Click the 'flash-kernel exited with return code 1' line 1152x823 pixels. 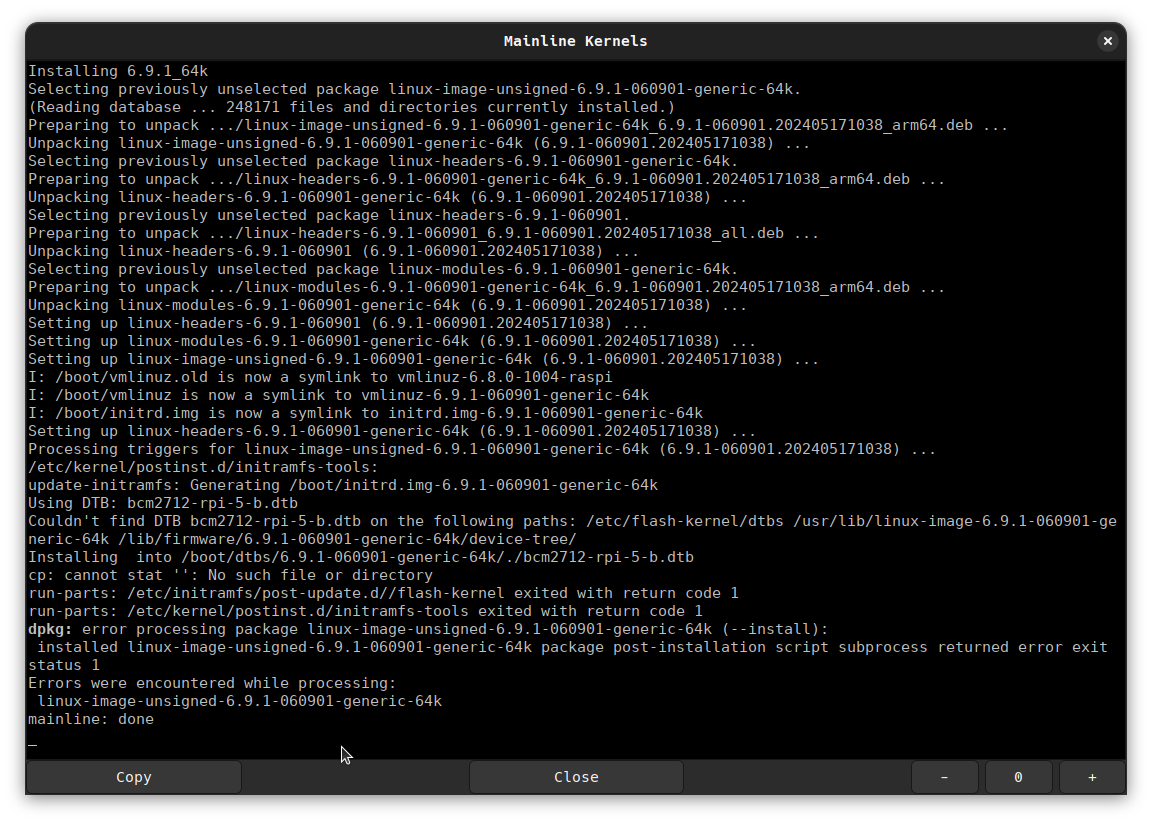click(x=384, y=593)
